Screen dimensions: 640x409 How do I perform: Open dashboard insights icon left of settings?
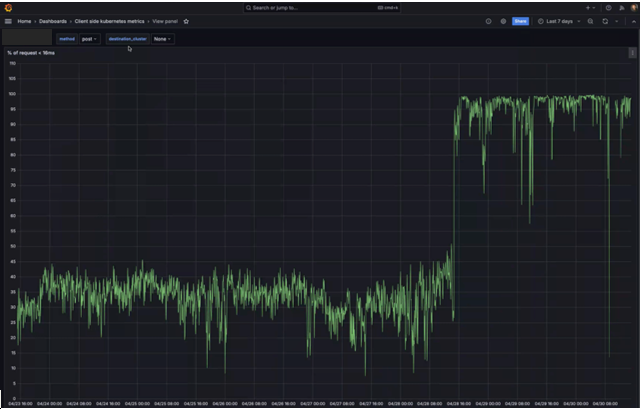[x=488, y=21]
